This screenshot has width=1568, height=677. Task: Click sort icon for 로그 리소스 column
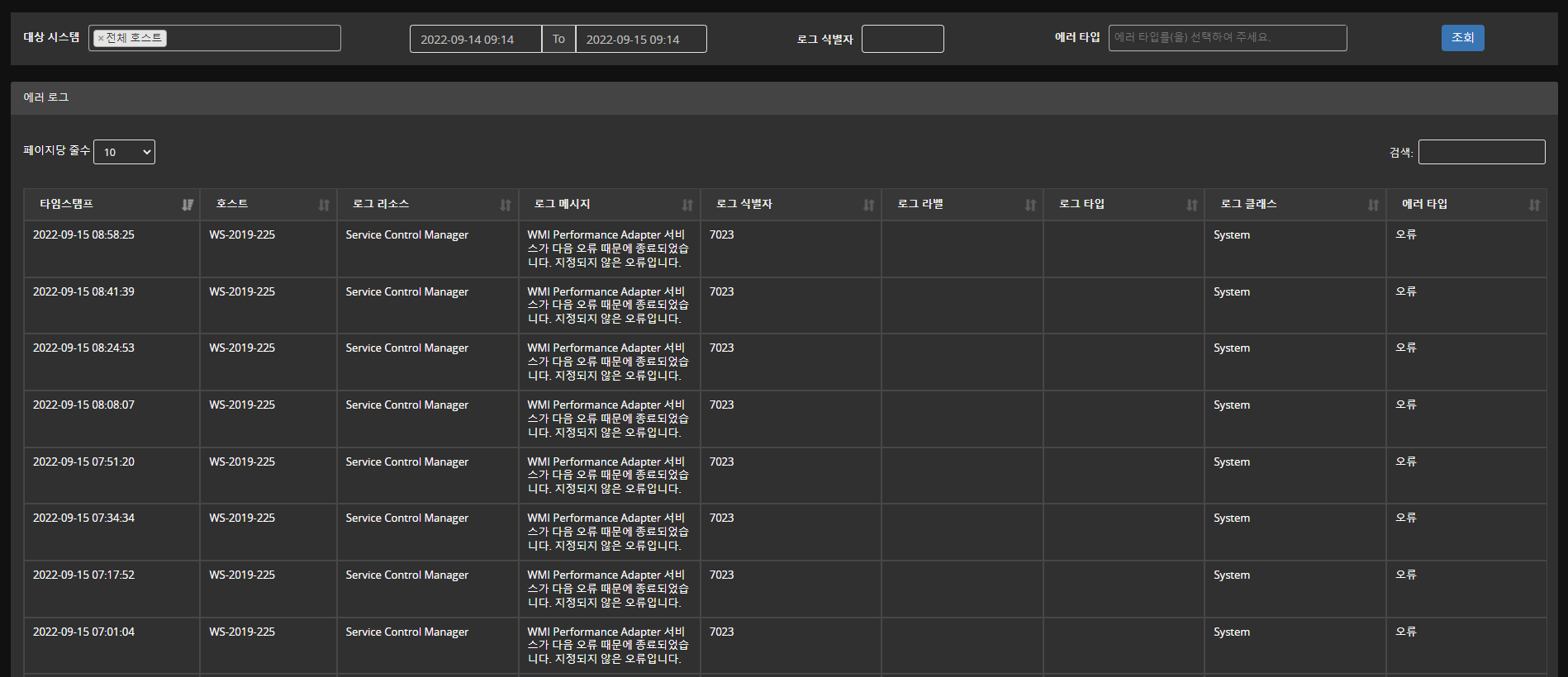(506, 205)
